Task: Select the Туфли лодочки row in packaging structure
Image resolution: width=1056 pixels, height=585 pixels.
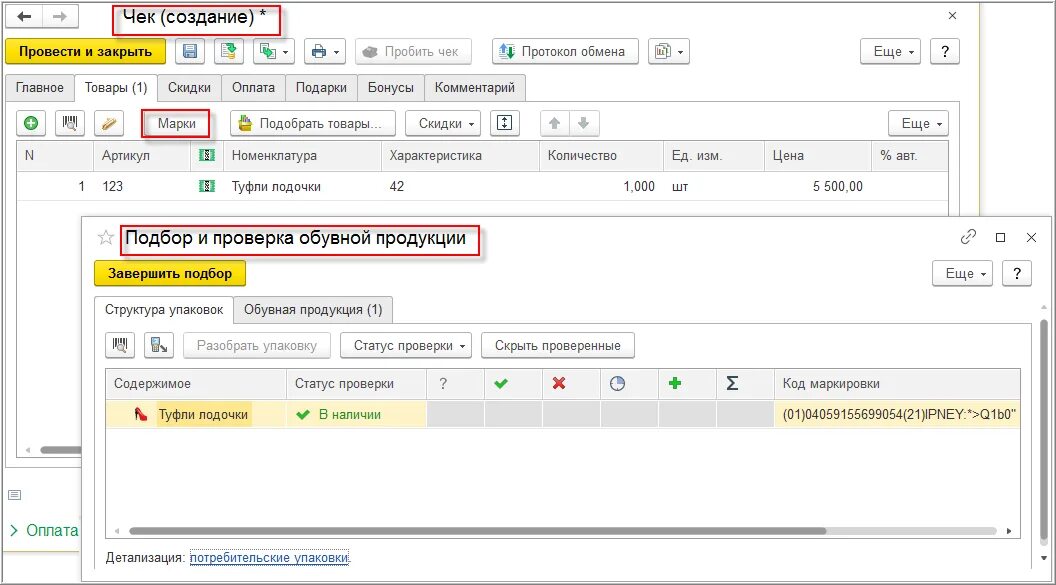Action: point(196,415)
